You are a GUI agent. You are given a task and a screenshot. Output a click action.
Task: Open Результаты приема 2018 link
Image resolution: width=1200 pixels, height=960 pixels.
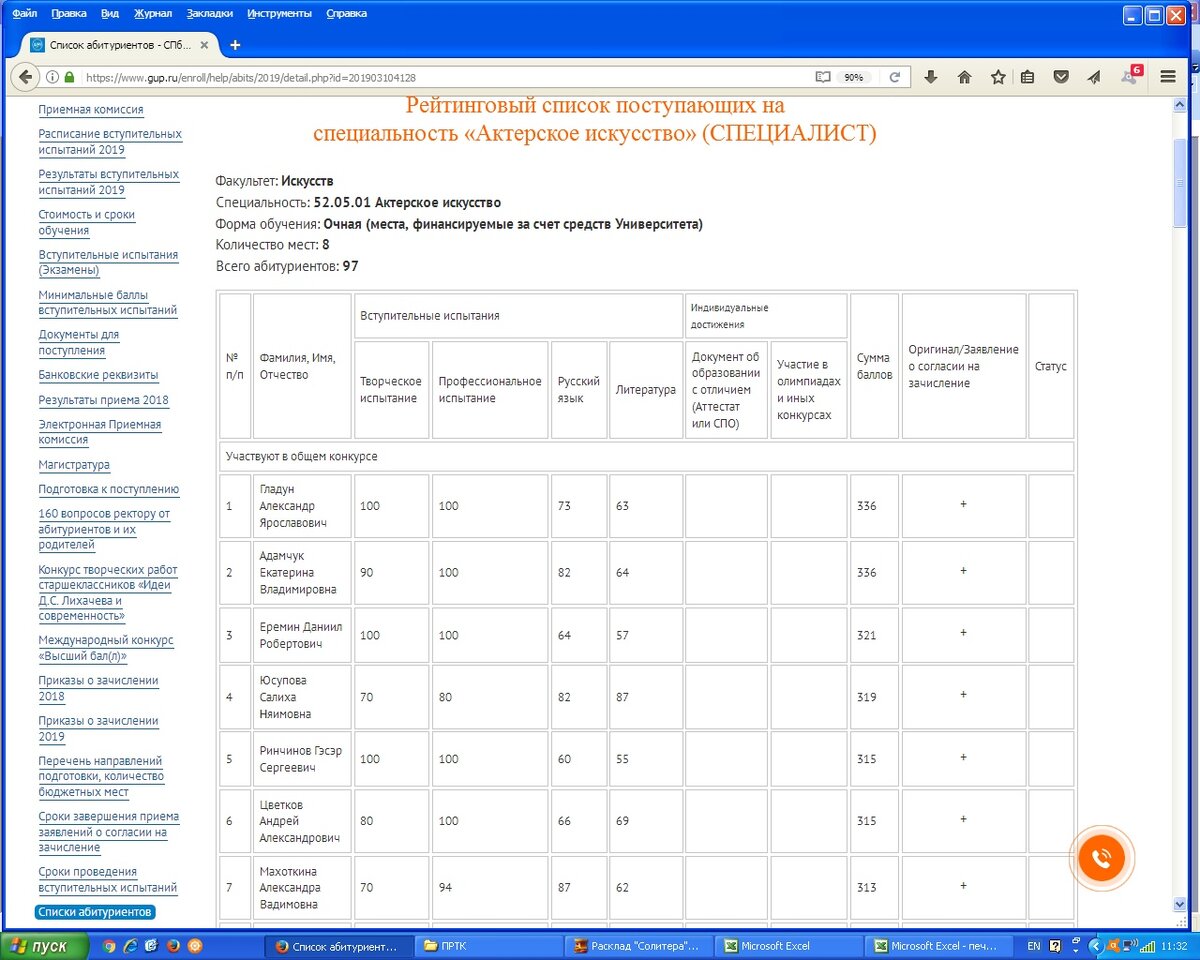point(104,400)
